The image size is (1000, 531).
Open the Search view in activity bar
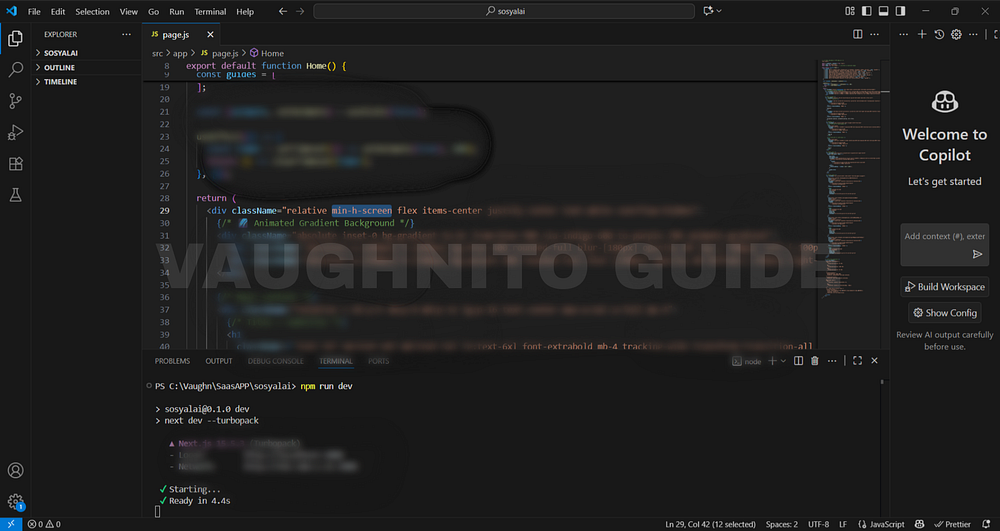click(15, 69)
